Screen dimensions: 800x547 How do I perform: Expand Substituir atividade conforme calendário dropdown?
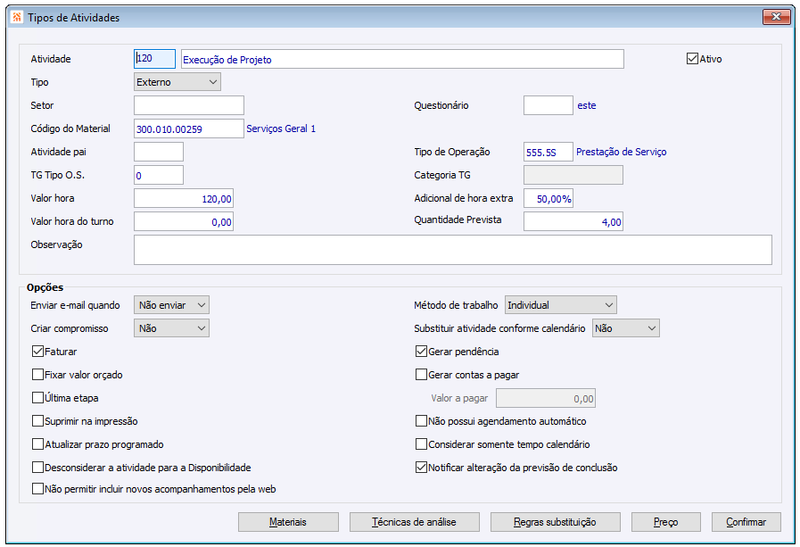pyautogui.click(x=626, y=328)
